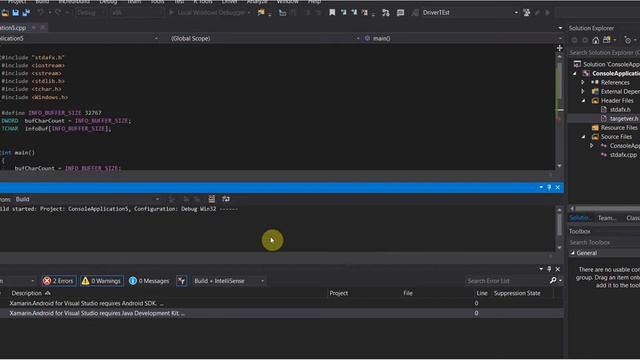
Task: Click the Save icon in toolbar
Action: 16,13
